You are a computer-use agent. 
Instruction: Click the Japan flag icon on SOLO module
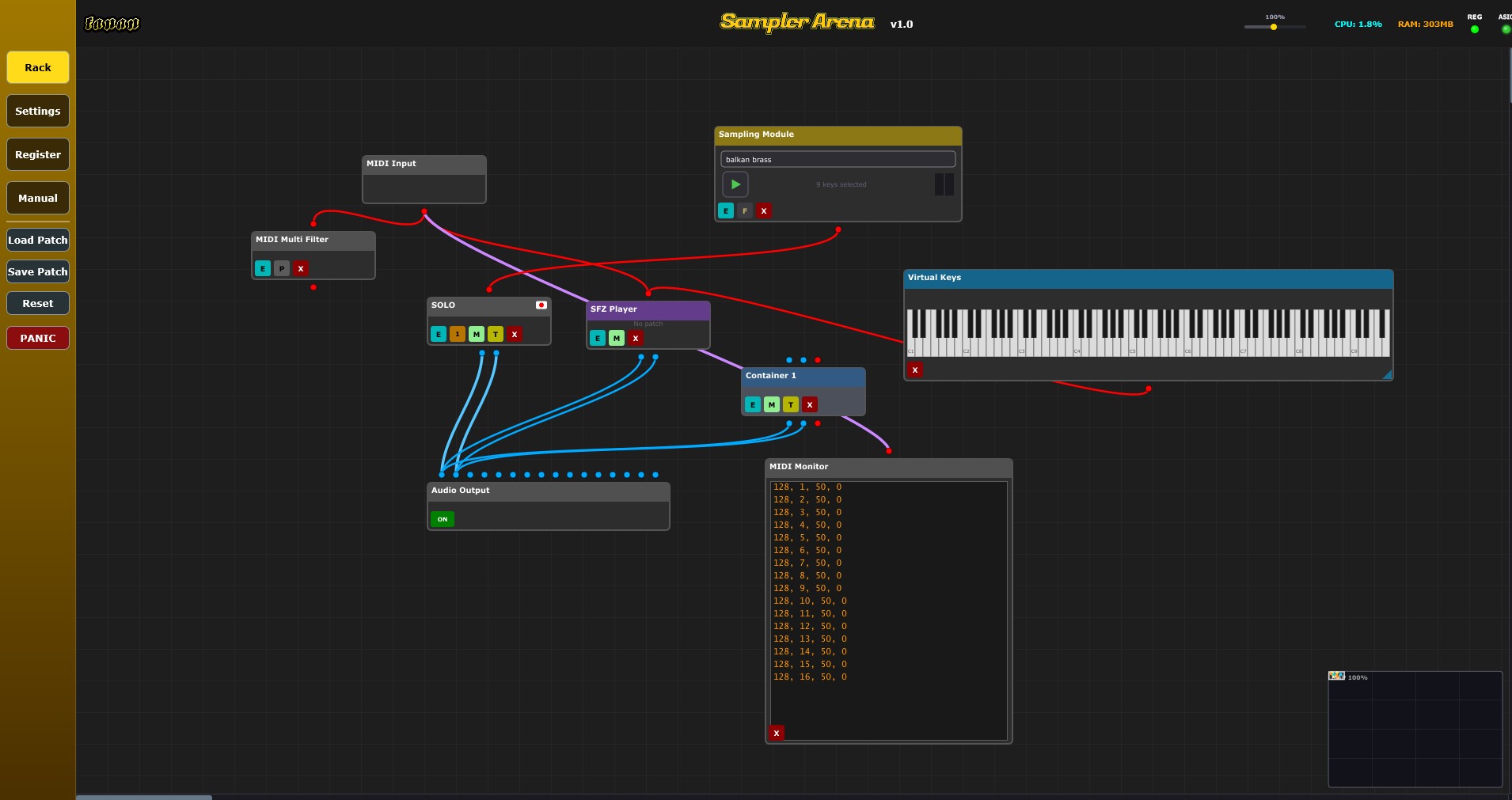pos(541,305)
